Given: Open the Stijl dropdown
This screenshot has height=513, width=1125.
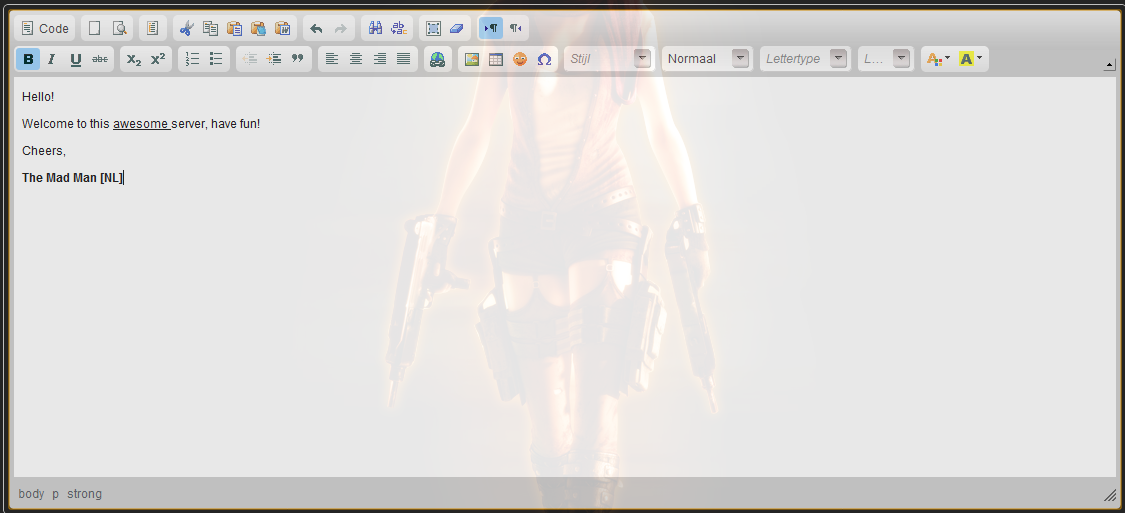Looking at the screenshot, I should pyautogui.click(x=609, y=59).
